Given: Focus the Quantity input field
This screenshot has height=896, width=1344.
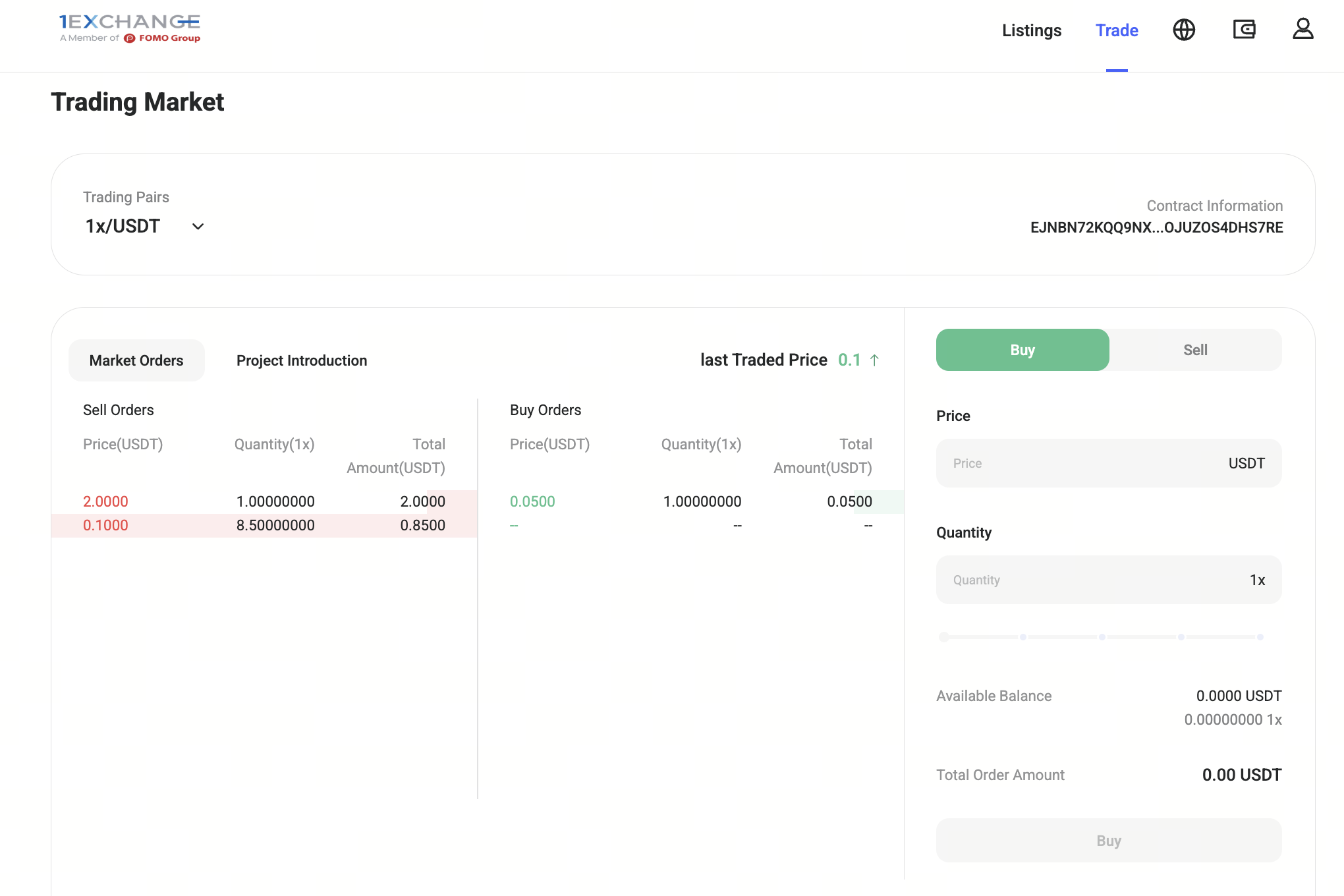Looking at the screenshot, I should [x=1080, y=580].
